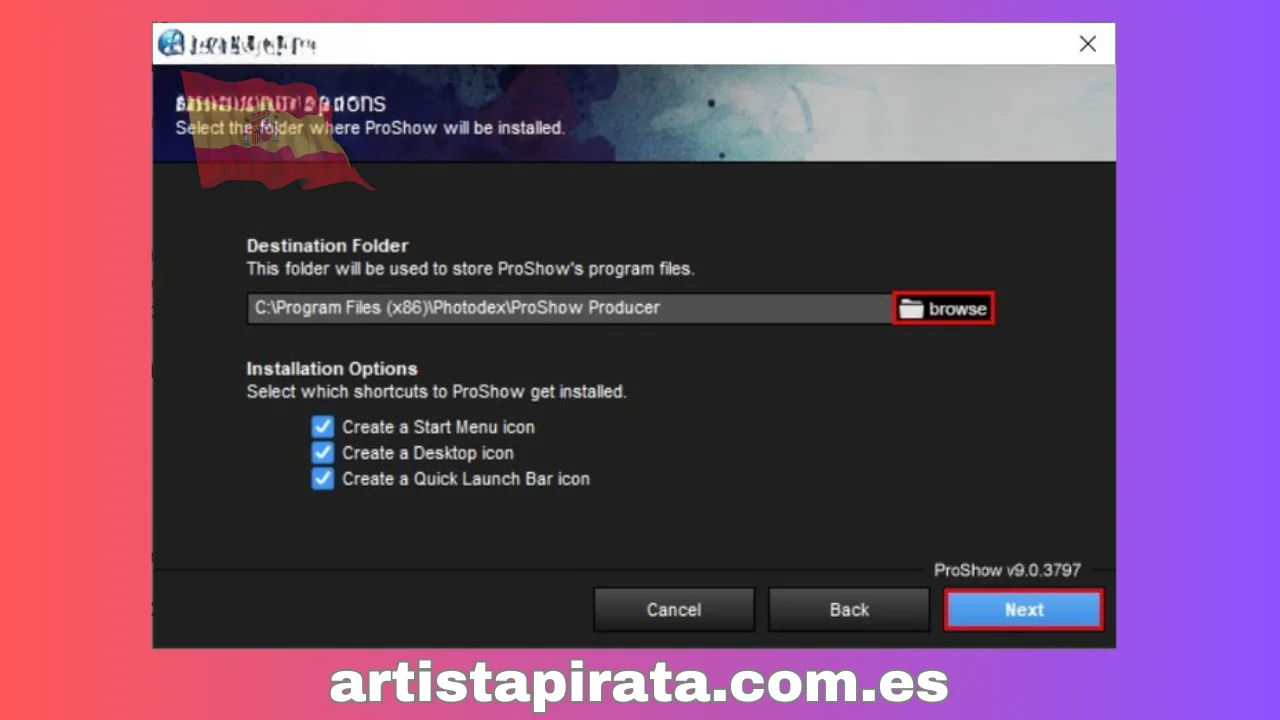
Task: Uncheck Create a Start Menu icon
Action: (322, 427)
